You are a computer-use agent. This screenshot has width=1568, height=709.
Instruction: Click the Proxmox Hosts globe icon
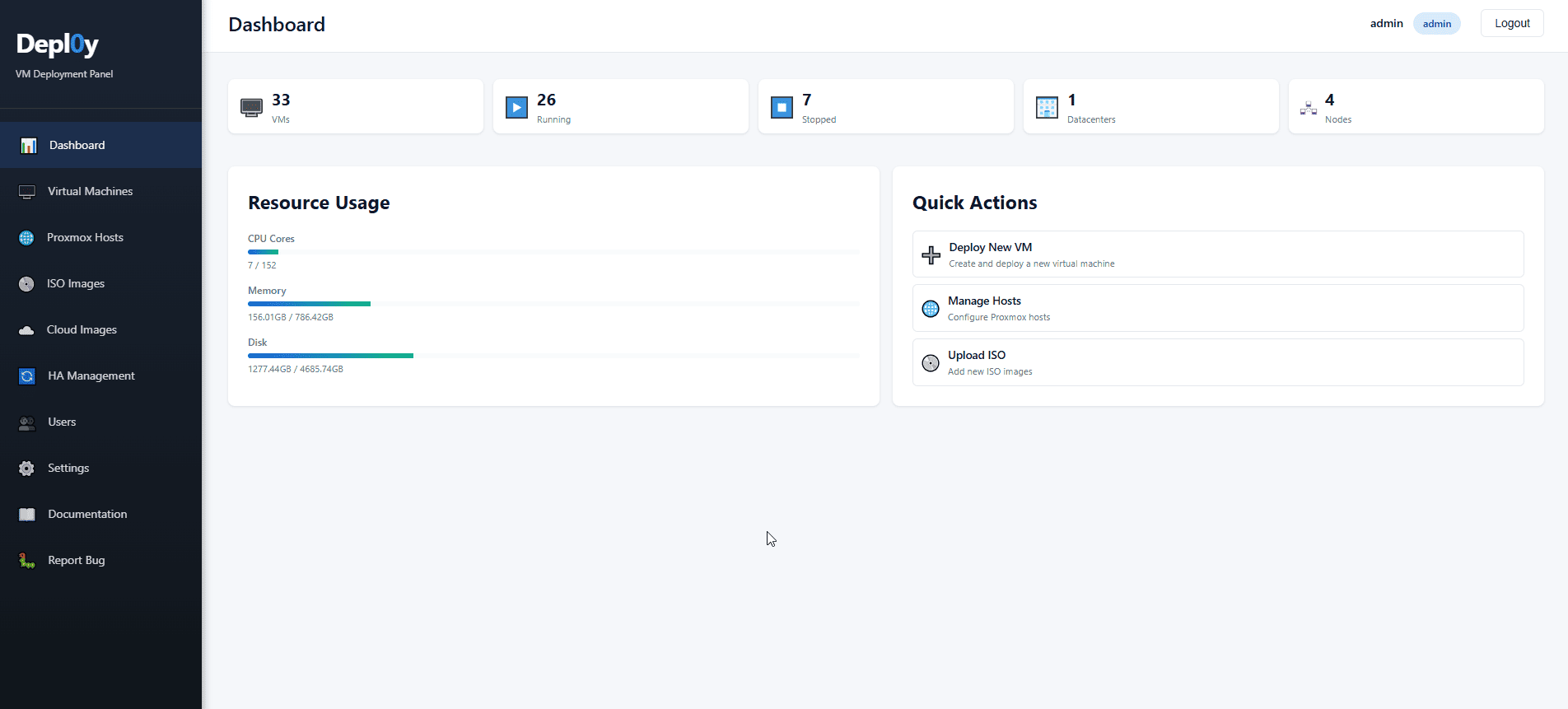[x=26, y=238]
